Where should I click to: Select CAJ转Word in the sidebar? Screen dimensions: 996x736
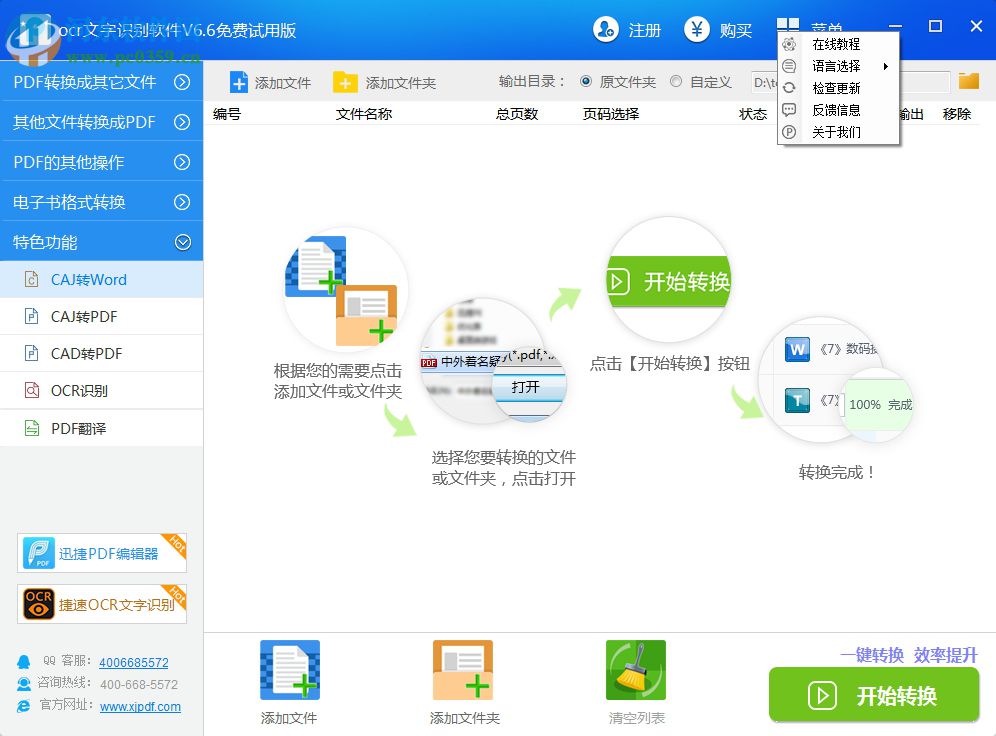[x=102, y=279]
